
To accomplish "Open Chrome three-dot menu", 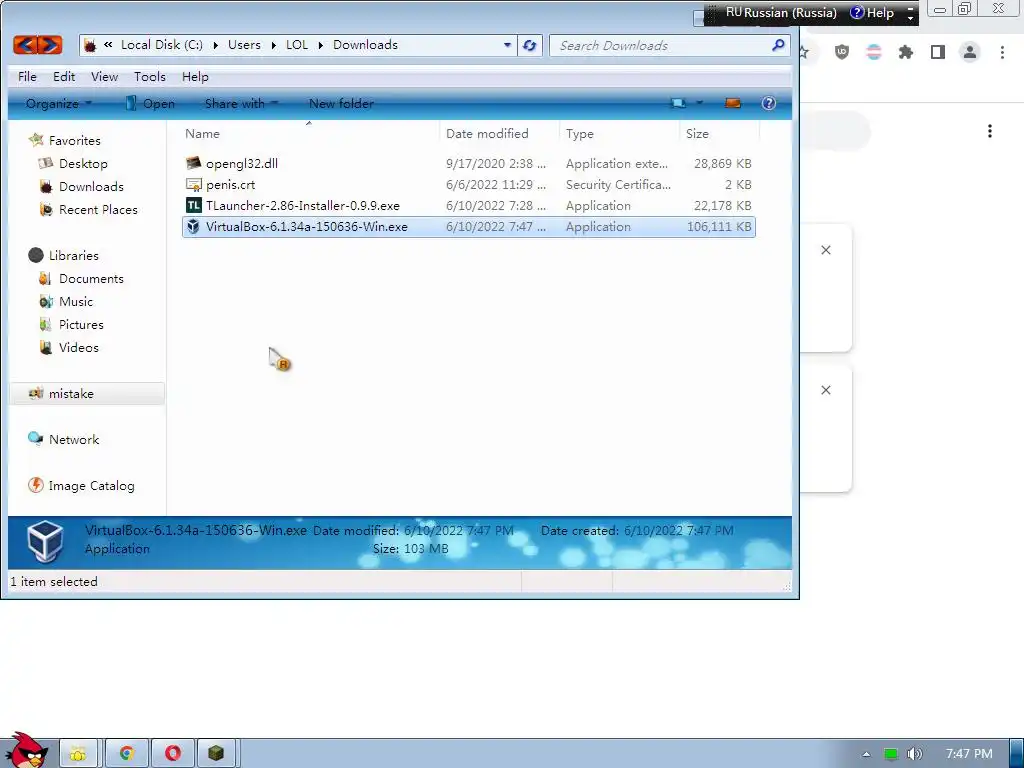I will click(x=1002, y=52).
